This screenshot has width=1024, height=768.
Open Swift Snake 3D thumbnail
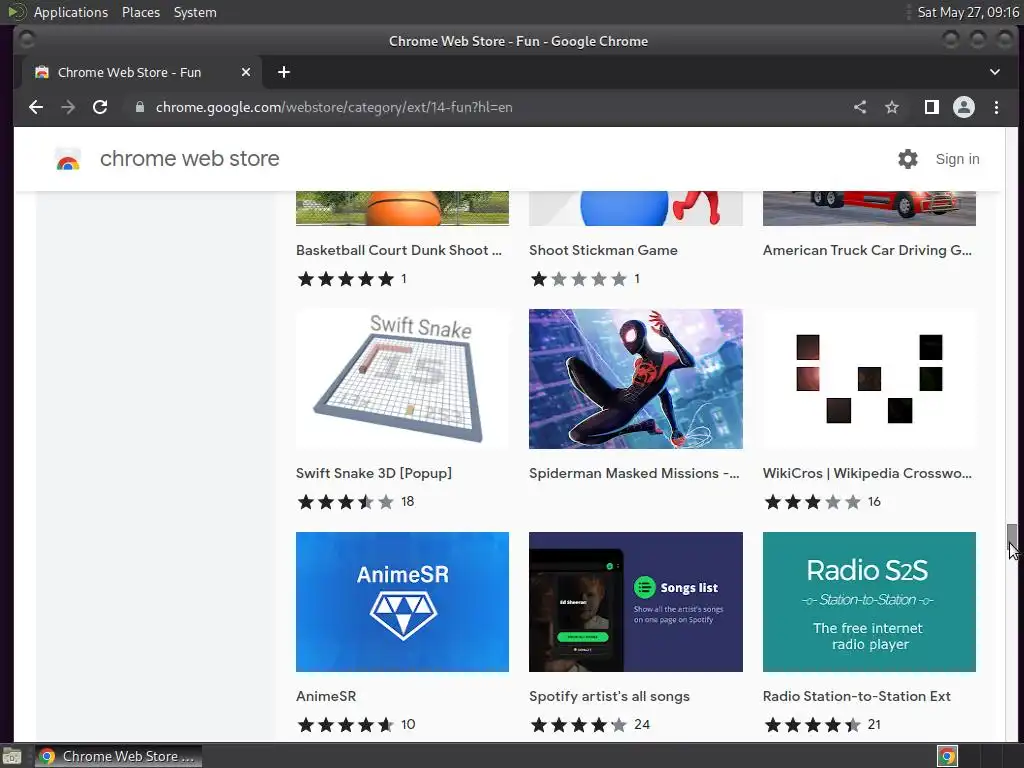tap(402, 379)
